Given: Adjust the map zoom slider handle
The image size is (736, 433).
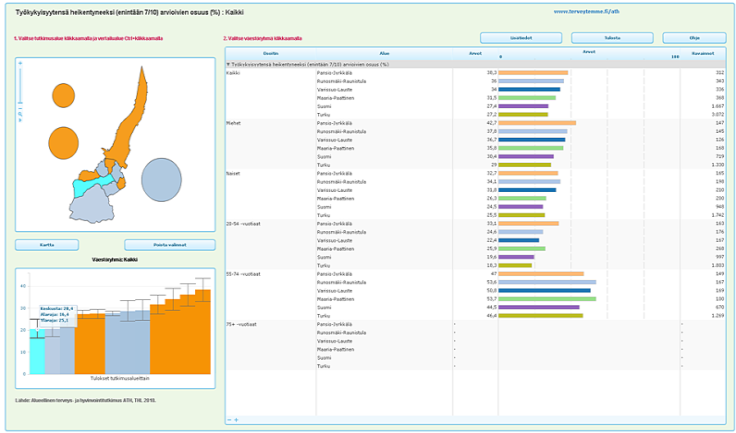Looking at the screenshot, I should [x=20, y=102].
